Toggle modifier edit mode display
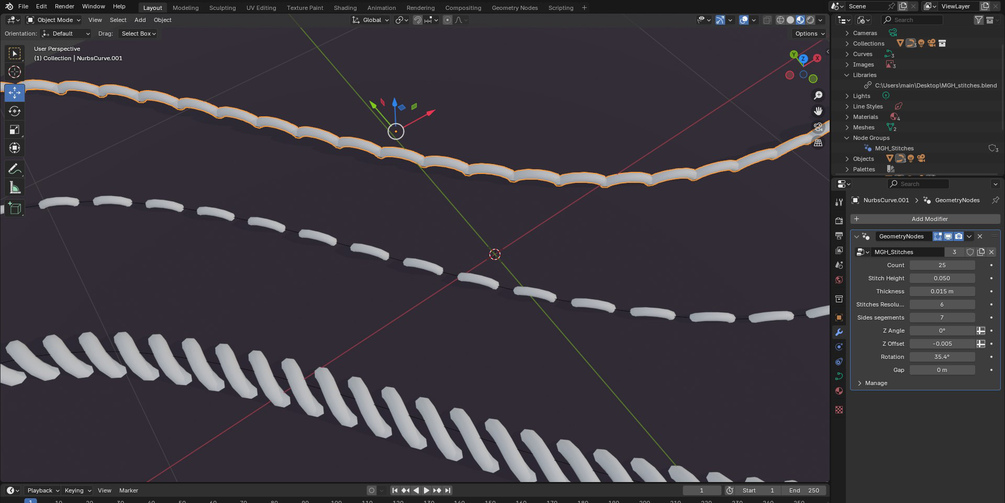1005x503 pixels. [x=938, y=236]
